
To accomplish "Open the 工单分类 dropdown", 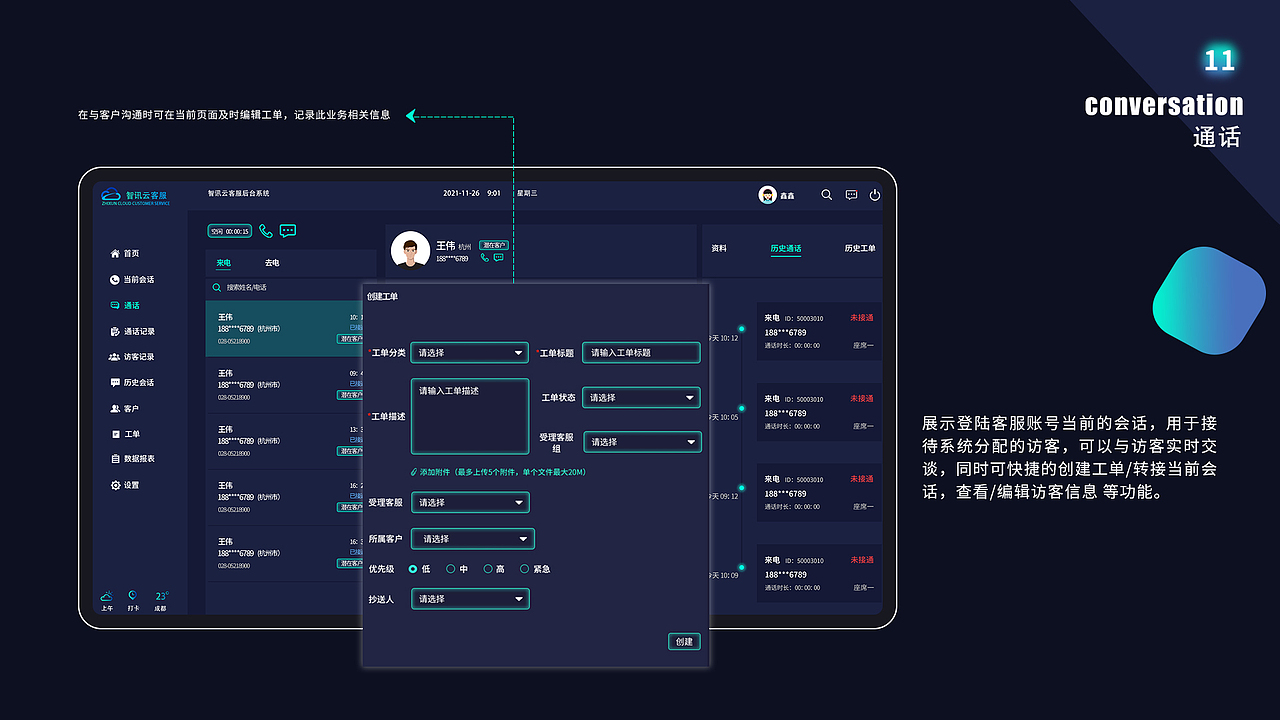I will click(x=470, y=353).
